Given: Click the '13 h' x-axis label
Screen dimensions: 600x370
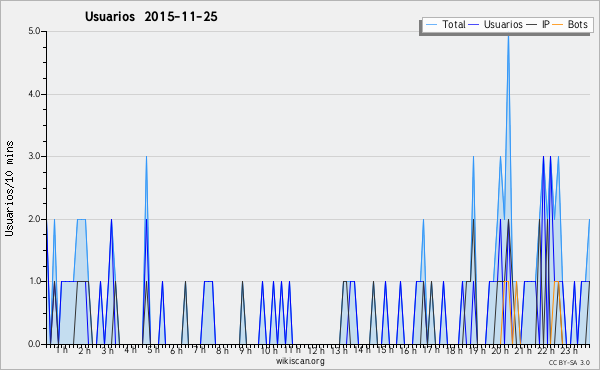Looking at the screenshot, I should [339, 350].
